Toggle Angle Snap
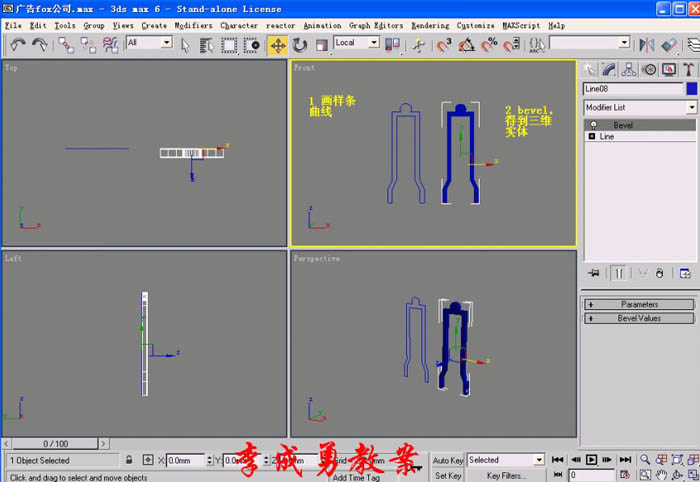Screen dimensions: 700x482 467,45
